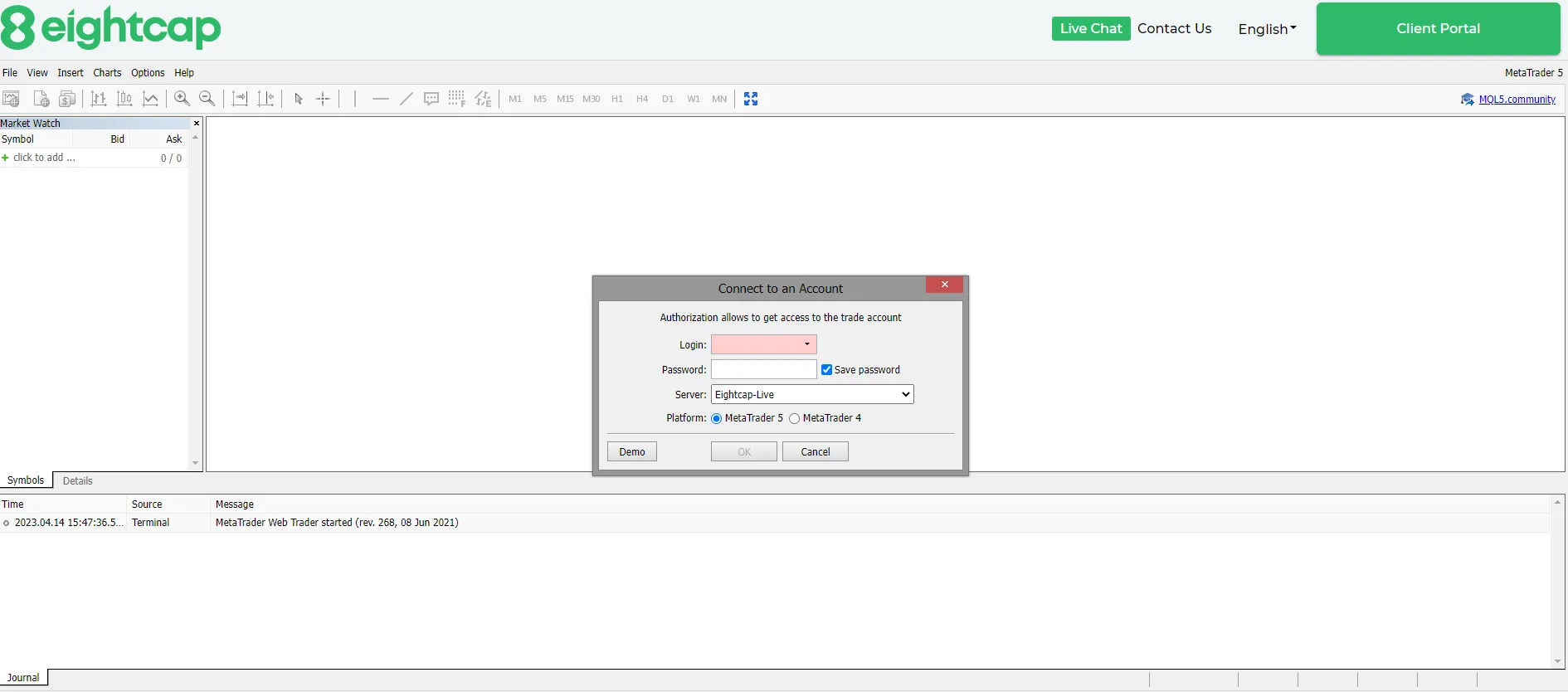Set timeframe to W1
1568x692 pixels.
pos(694,99)
